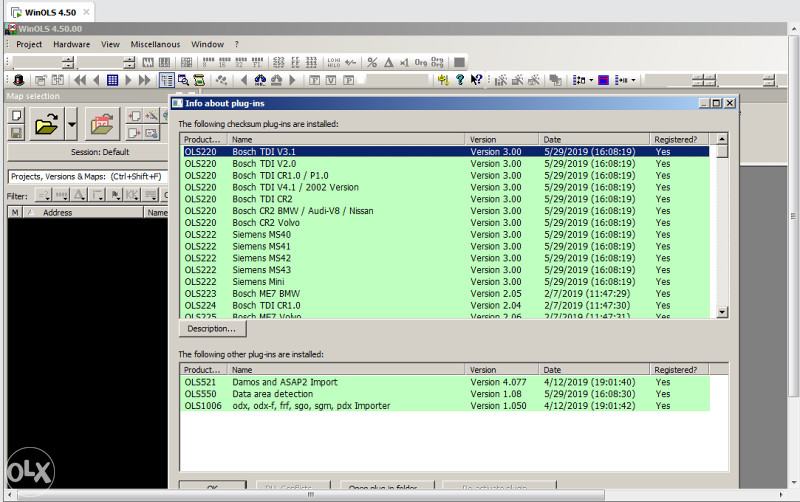Click the blue-red color square in toolbar
Screen dimensions: 800x502
604,80
